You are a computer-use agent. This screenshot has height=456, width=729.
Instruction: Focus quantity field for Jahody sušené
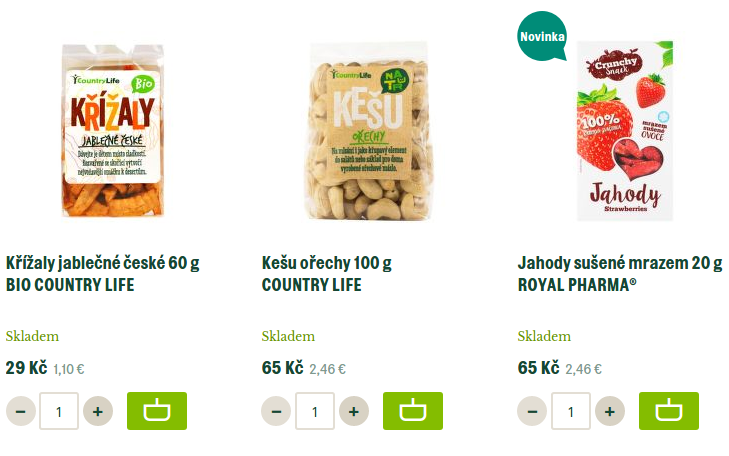[x=571, y=411]
